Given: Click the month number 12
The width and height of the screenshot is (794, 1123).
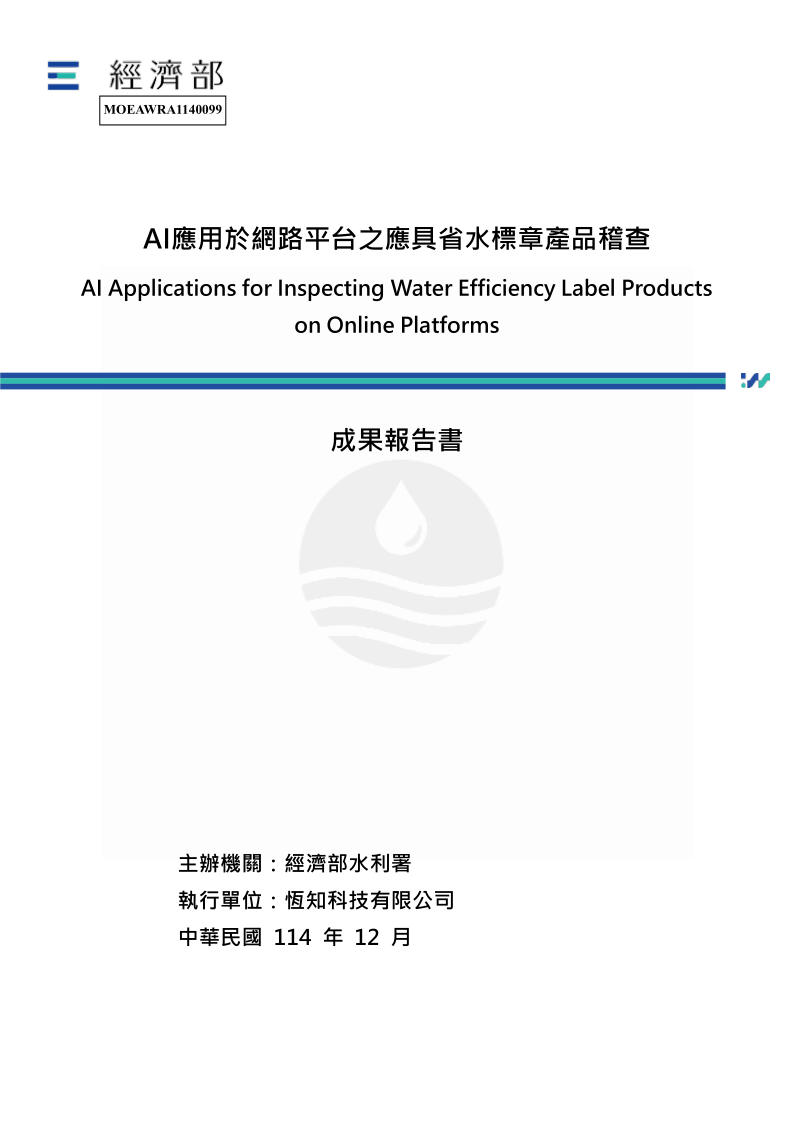Looking at the screenshot, I should [367, 938].
